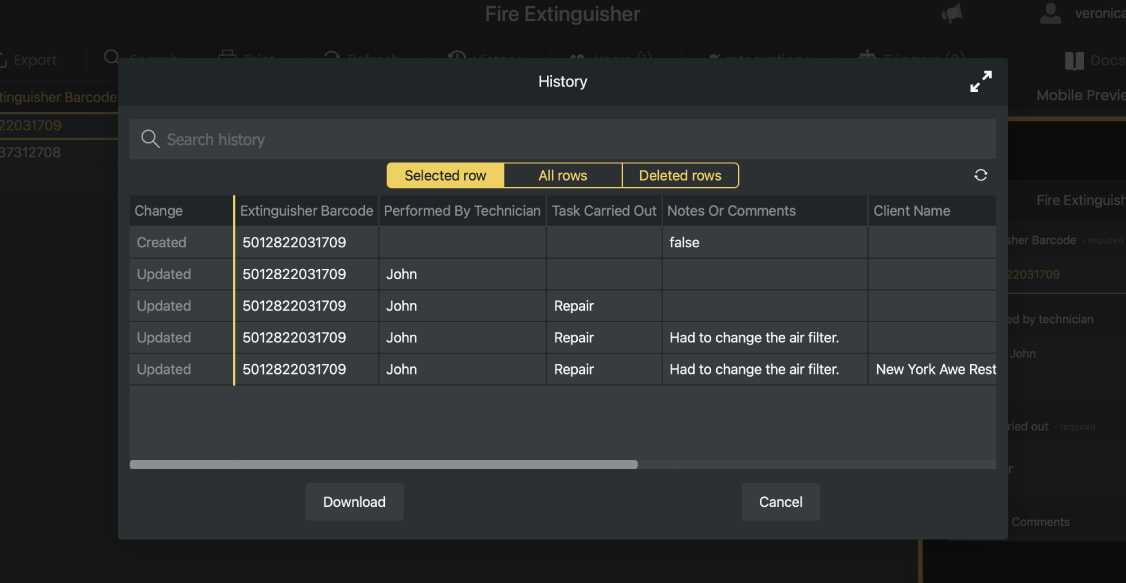Click the search magnifier icon in history
Screen dimensions: 1126x583
tap(151, 139)
